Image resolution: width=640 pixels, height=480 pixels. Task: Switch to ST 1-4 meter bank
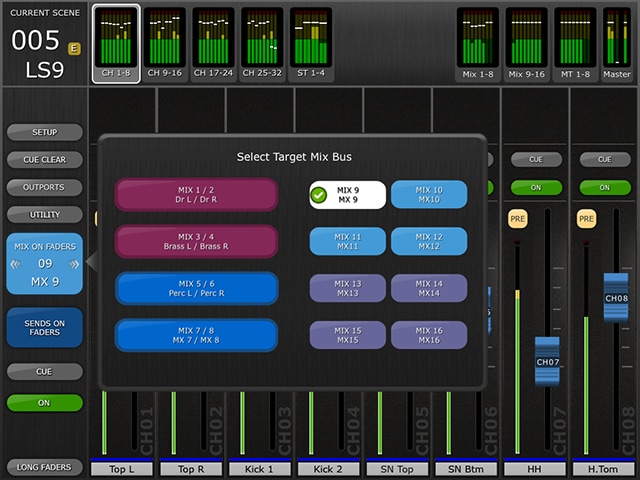click(311, 42)
